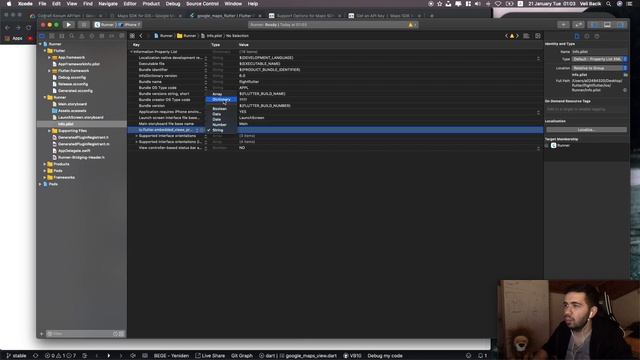Click Info.plist in the jump bar
Viewport: 640px width, 360px height.
(211, 36)
